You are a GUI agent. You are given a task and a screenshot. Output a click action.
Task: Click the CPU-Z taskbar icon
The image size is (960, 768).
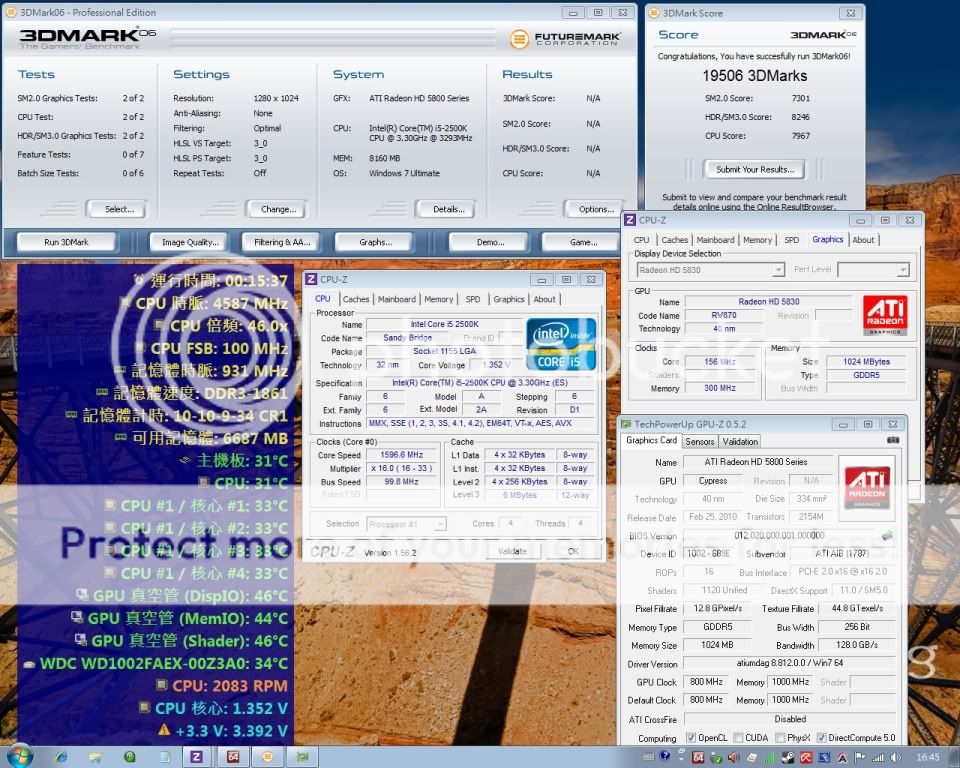pyautogui.click(x=196, y=757)
